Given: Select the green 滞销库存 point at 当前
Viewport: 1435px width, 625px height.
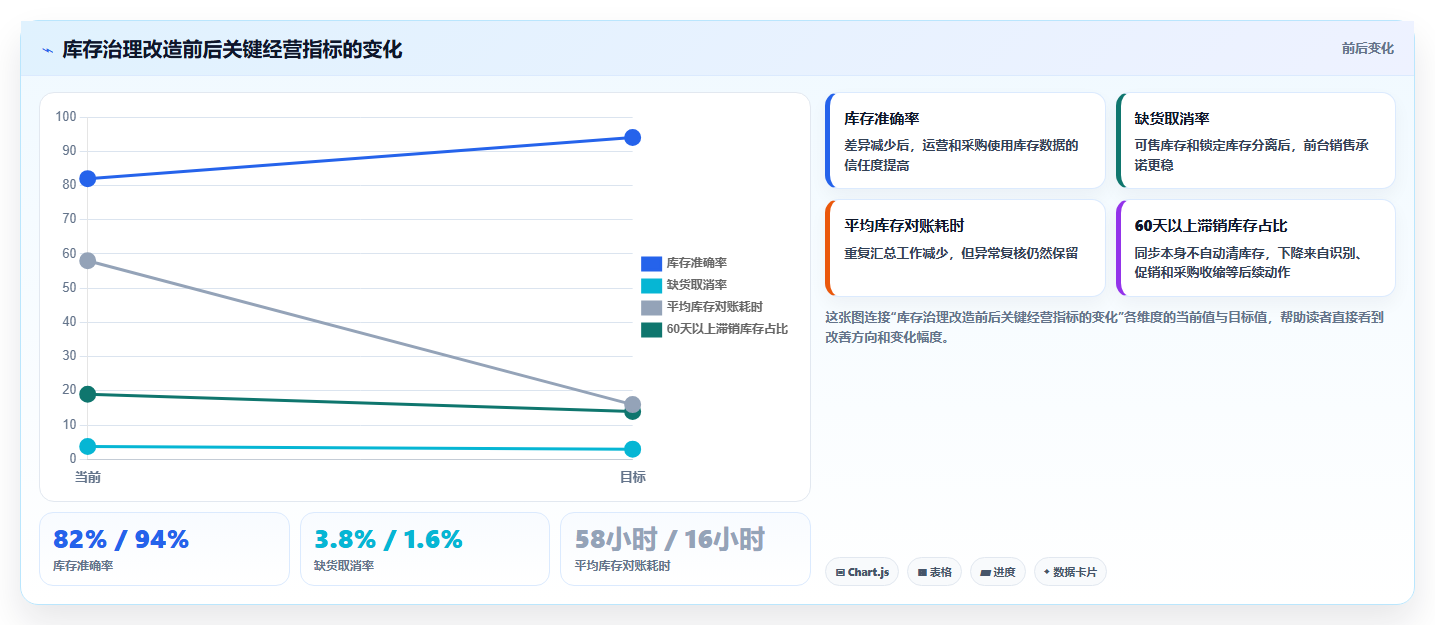Looking at the screenshot, I should (x=88, y=394).
